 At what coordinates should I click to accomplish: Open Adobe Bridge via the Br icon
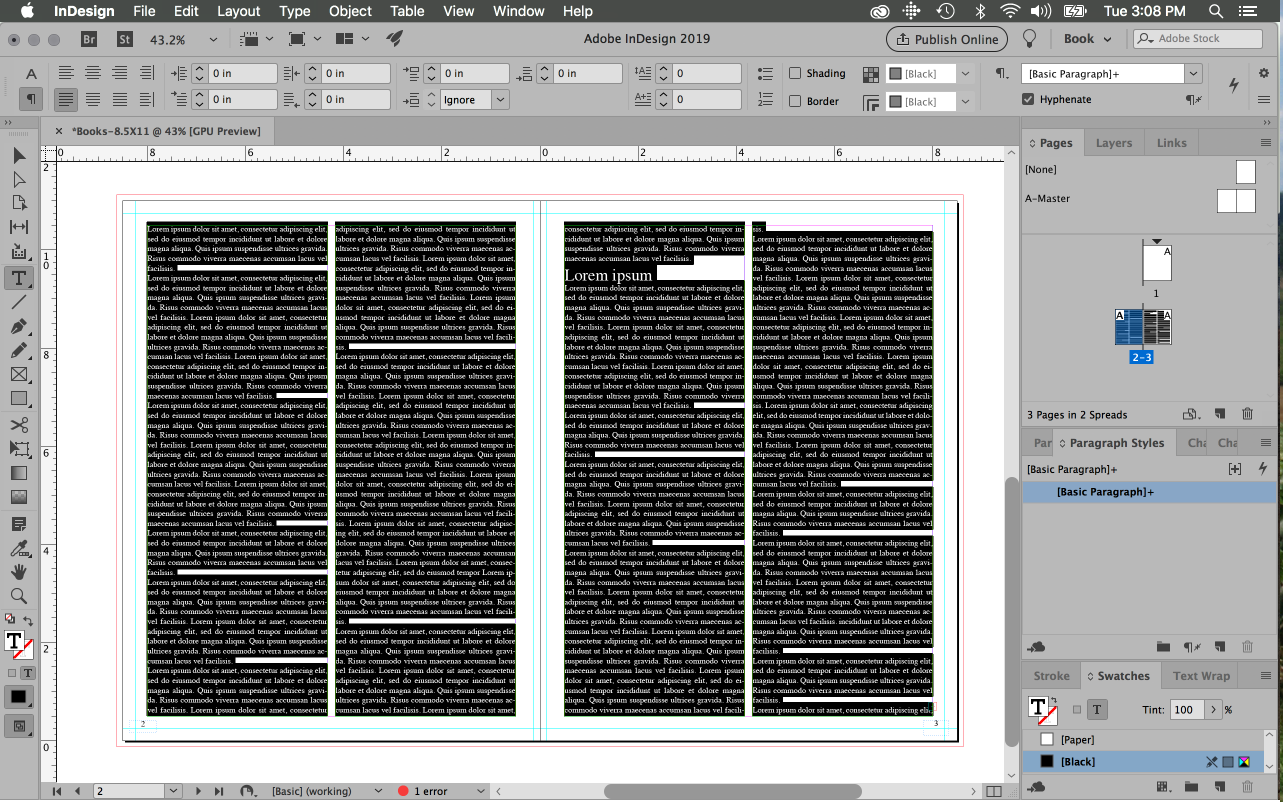pos(89,39)
